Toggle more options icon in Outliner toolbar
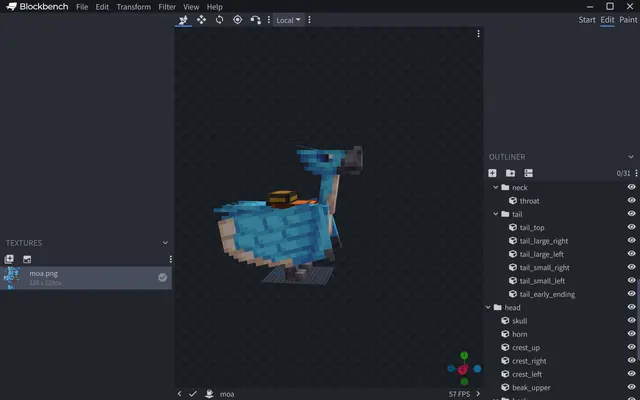The image size is (640, 400). coord(529,173)
